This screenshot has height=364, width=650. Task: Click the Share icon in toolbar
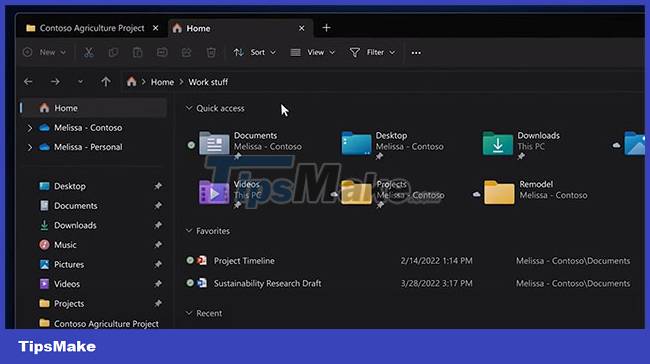pyautogui.click(x=187, y=53)
